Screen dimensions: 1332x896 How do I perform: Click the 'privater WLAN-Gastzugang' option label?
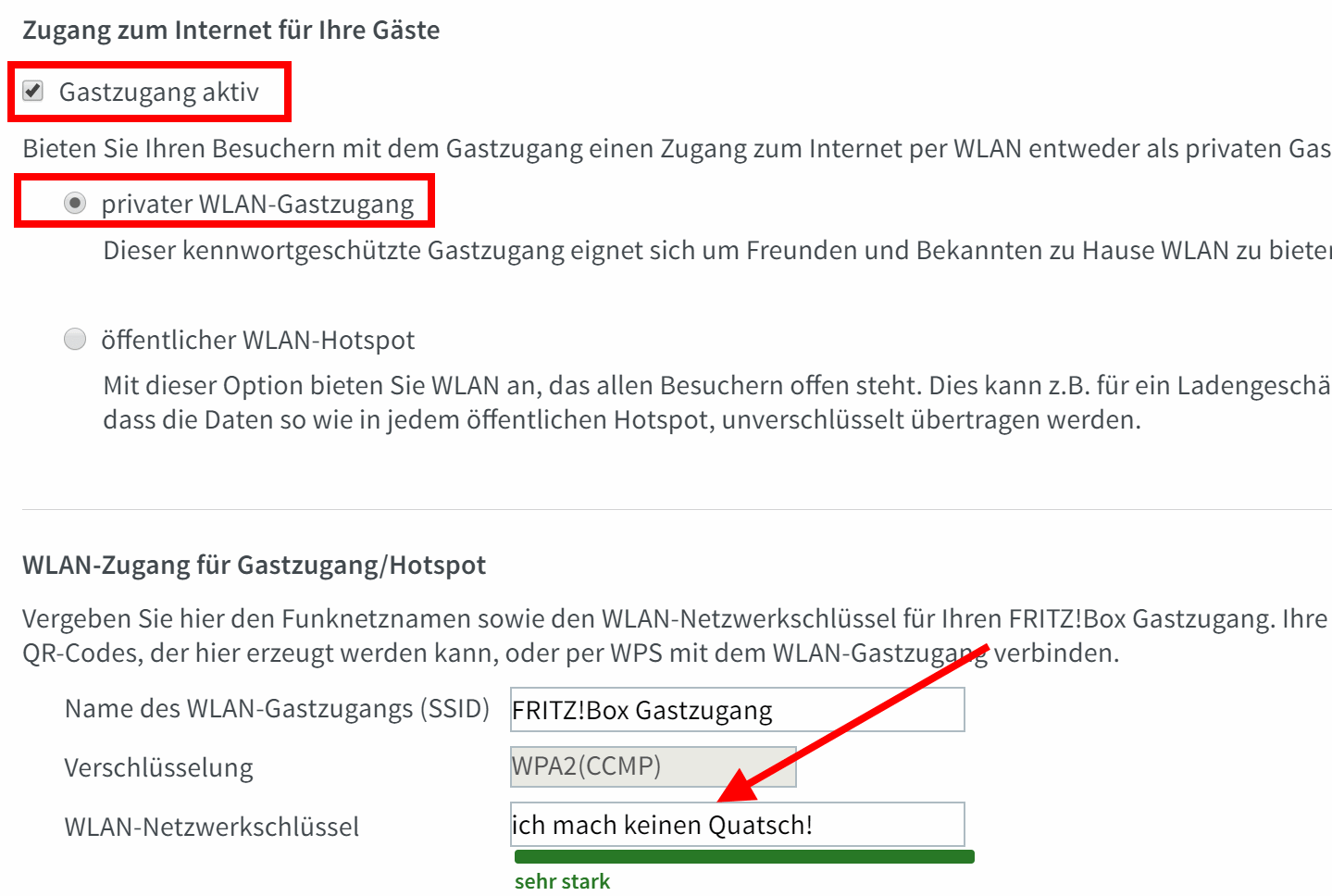(257, 205)
